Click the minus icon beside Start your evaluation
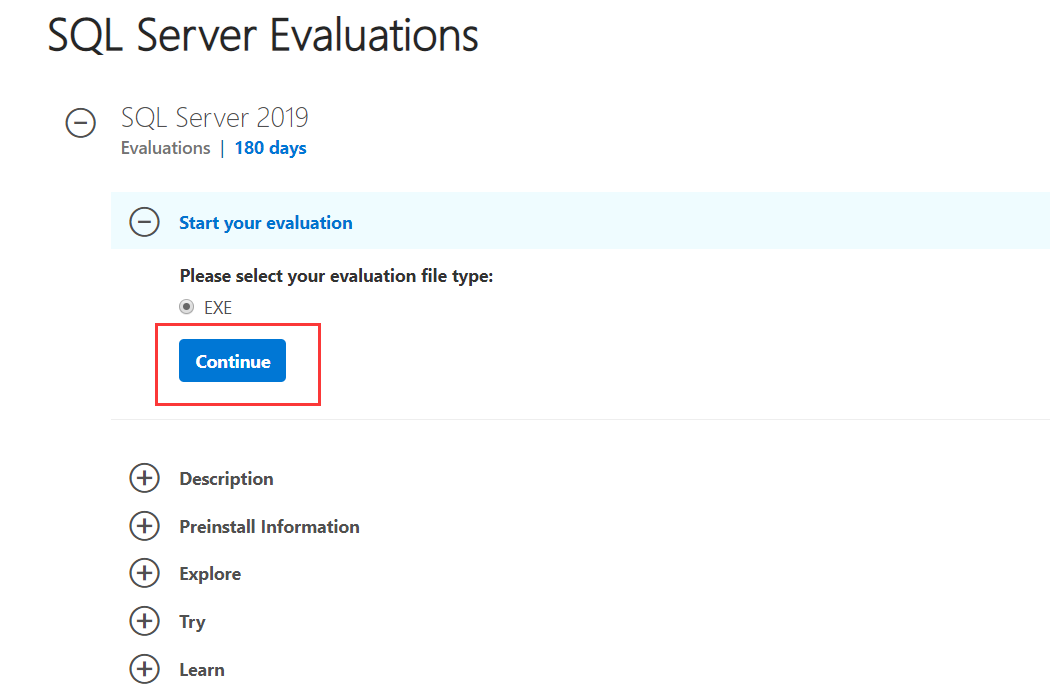This screenshot has height=697, width=1050. point(144,222)
